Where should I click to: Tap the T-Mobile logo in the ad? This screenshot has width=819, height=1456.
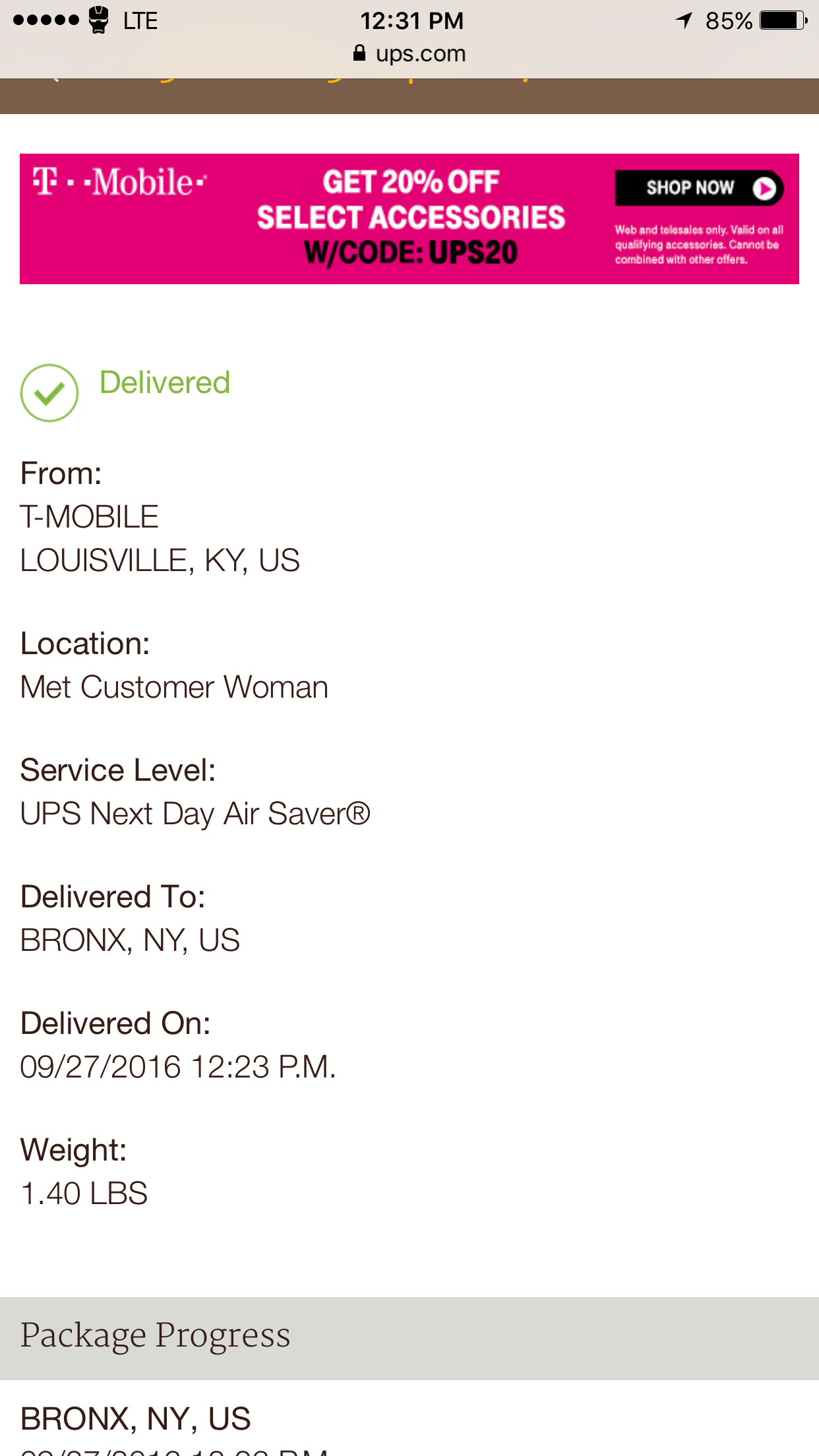(x=120, y=182)
